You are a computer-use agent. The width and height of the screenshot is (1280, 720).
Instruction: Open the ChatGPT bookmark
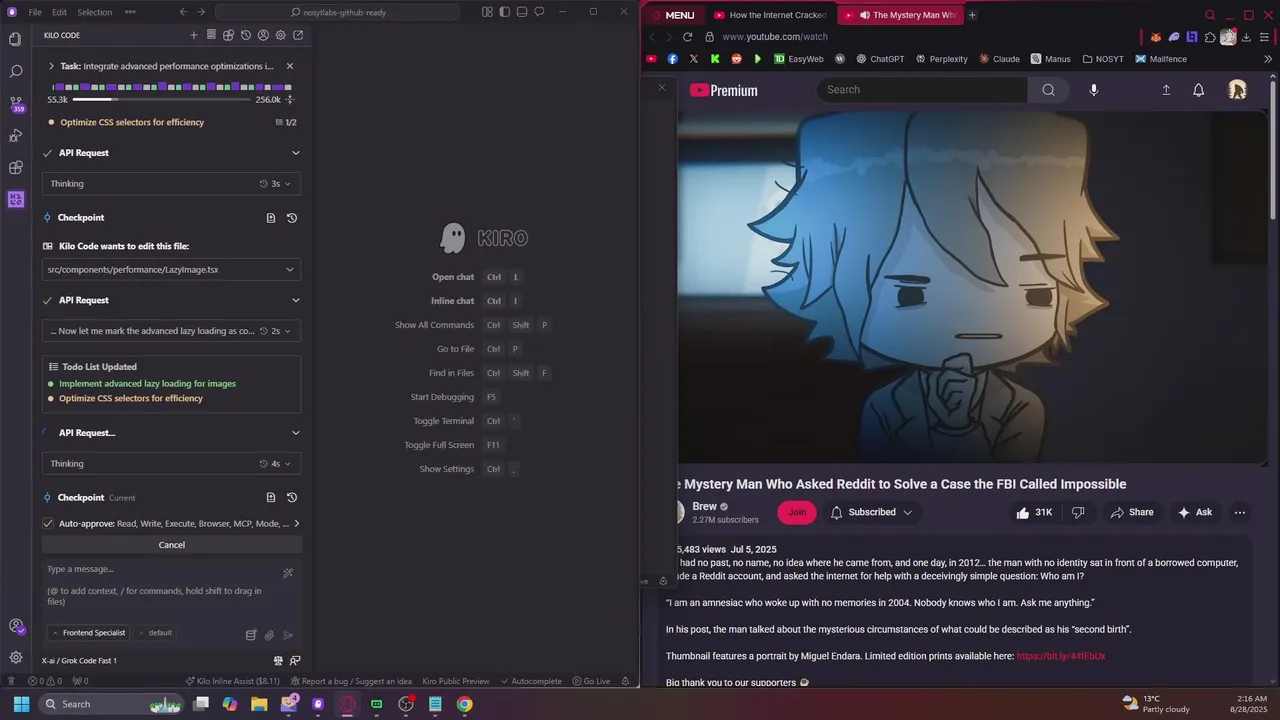(879, 59)
